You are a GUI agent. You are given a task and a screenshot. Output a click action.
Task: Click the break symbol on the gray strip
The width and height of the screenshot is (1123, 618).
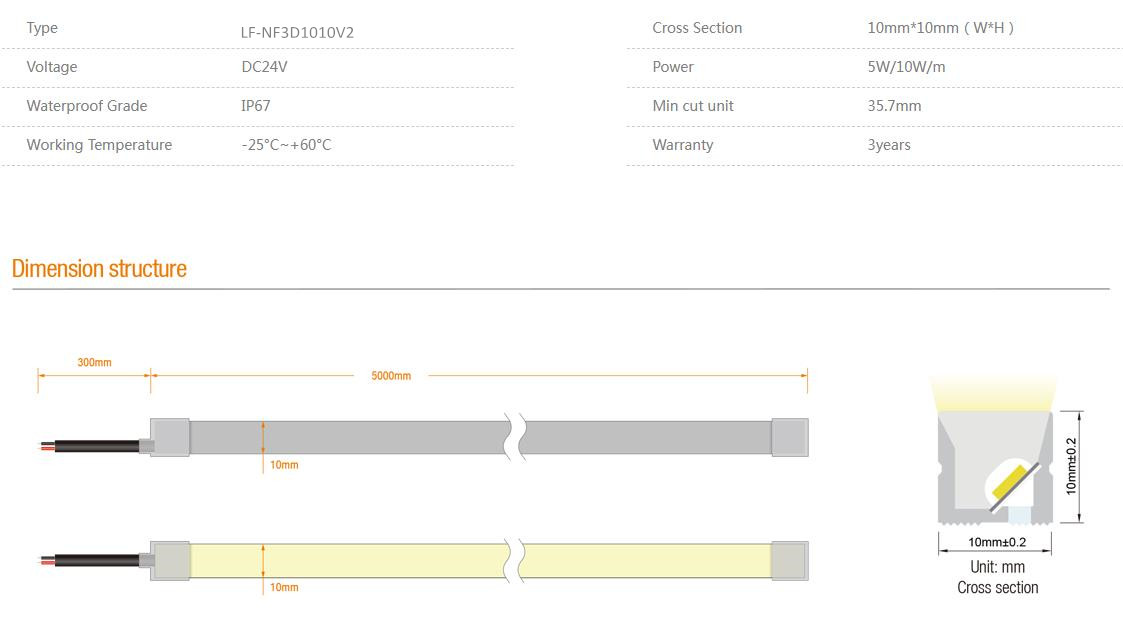click(x=516, y=437)
